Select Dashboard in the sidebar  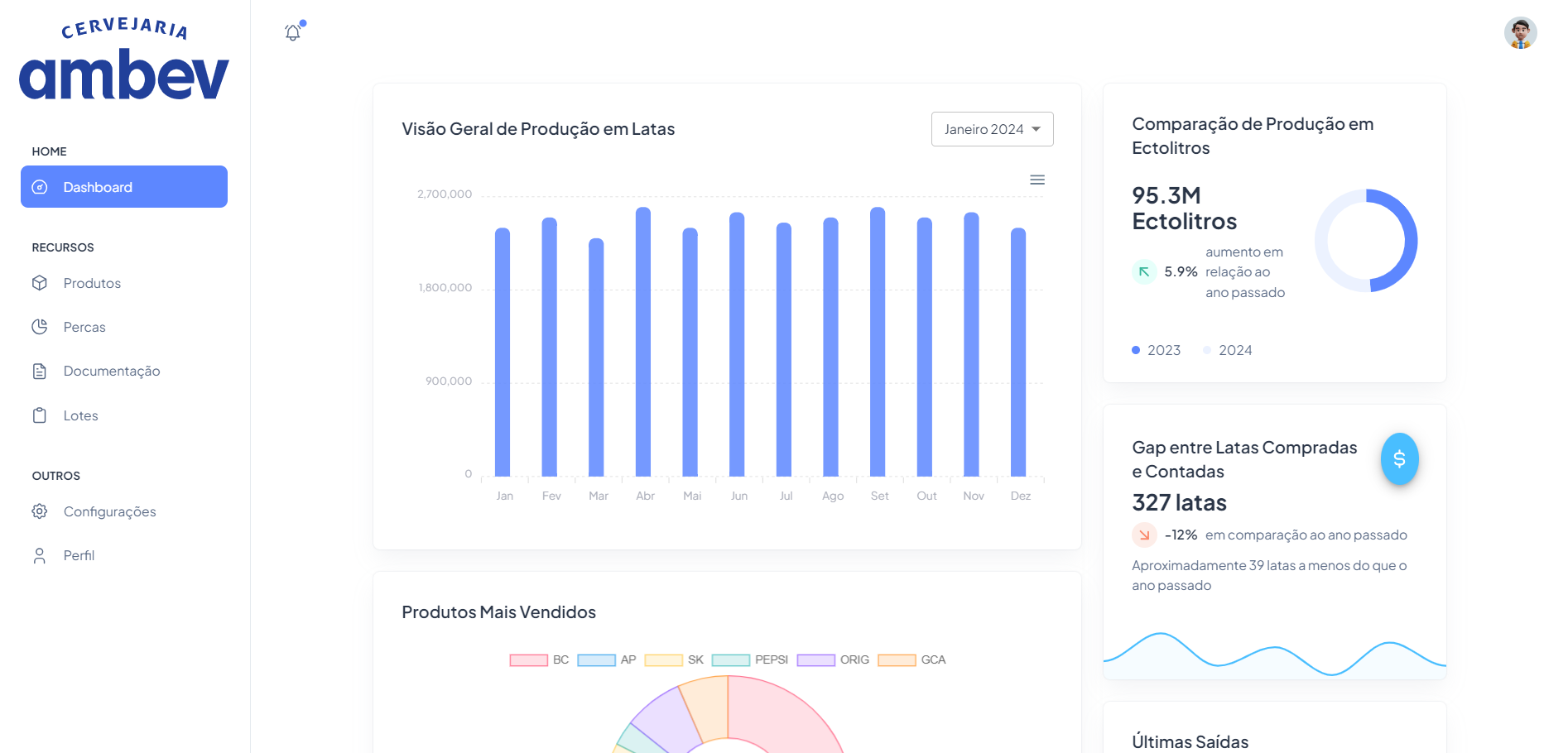[124, 187]
